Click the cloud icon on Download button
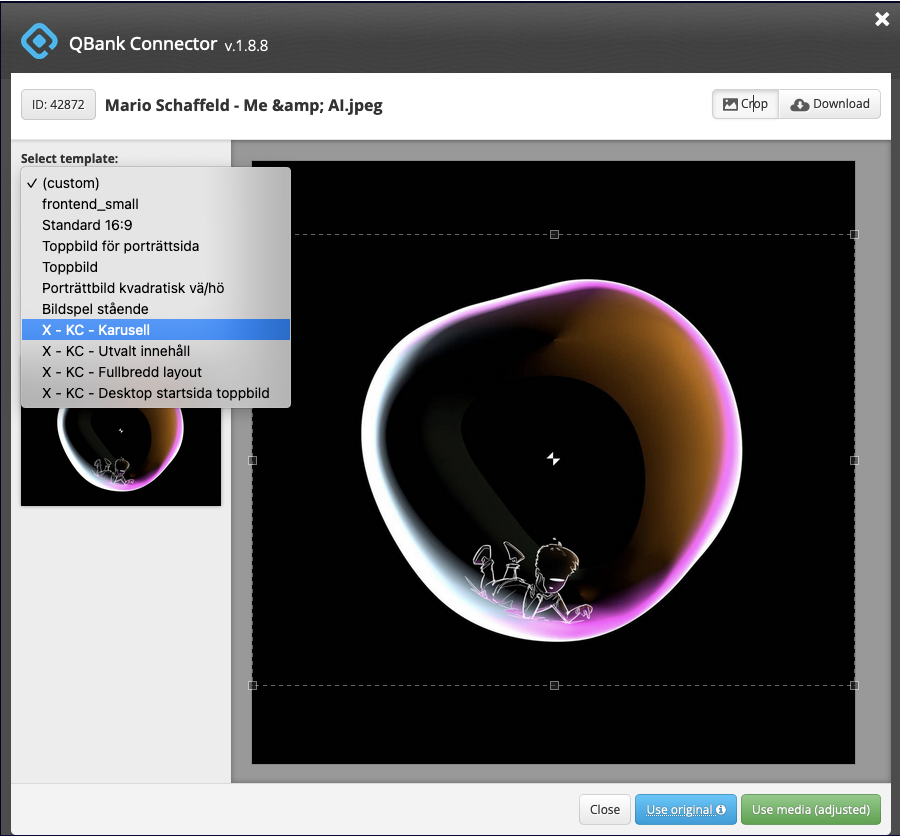900x836 pixels. point(800,104)
